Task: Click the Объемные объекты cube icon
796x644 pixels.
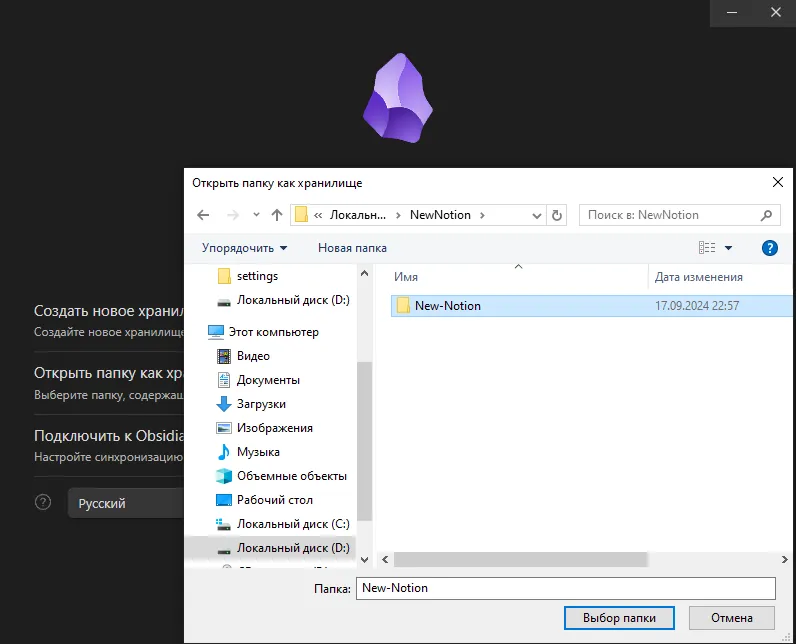Action: coord(224,476)
